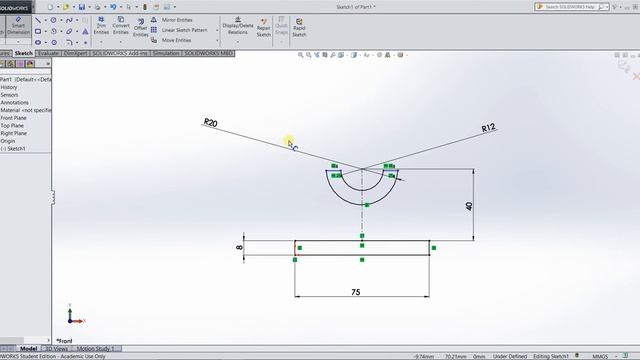Toggle Quick Snaps

[281, 26]
